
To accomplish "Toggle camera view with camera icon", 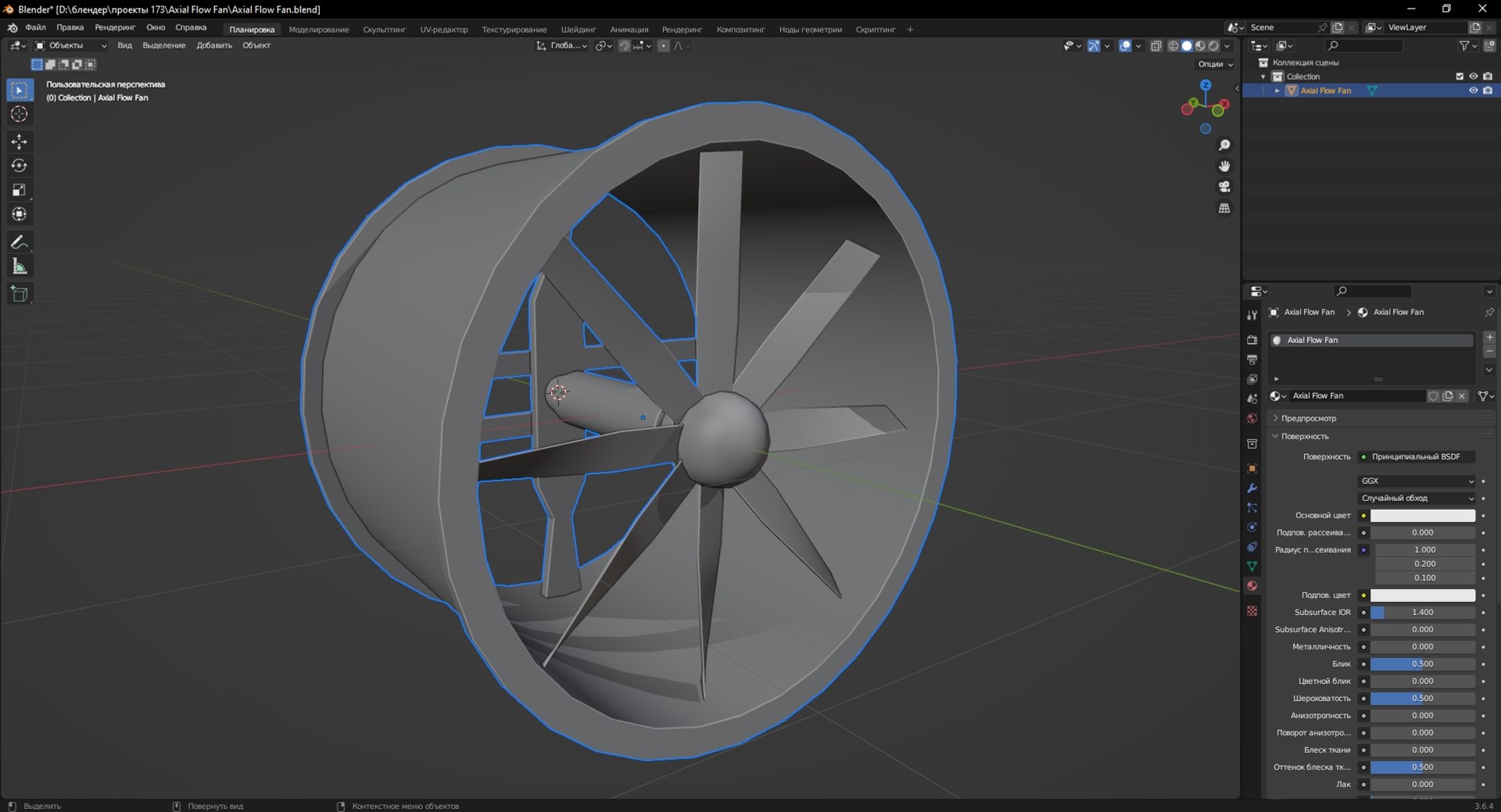I will coord(1224,187).
